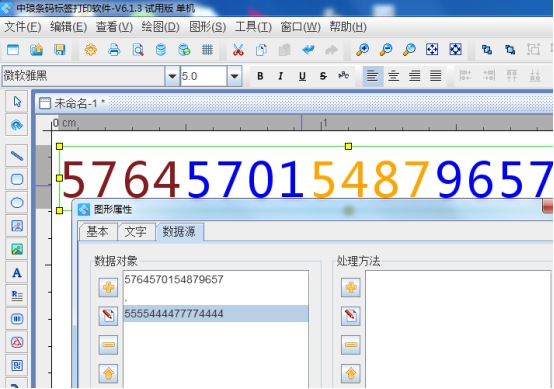The image size is (554, 389).
Task: Toggle italic text formatting
Action: coord(281,76)
